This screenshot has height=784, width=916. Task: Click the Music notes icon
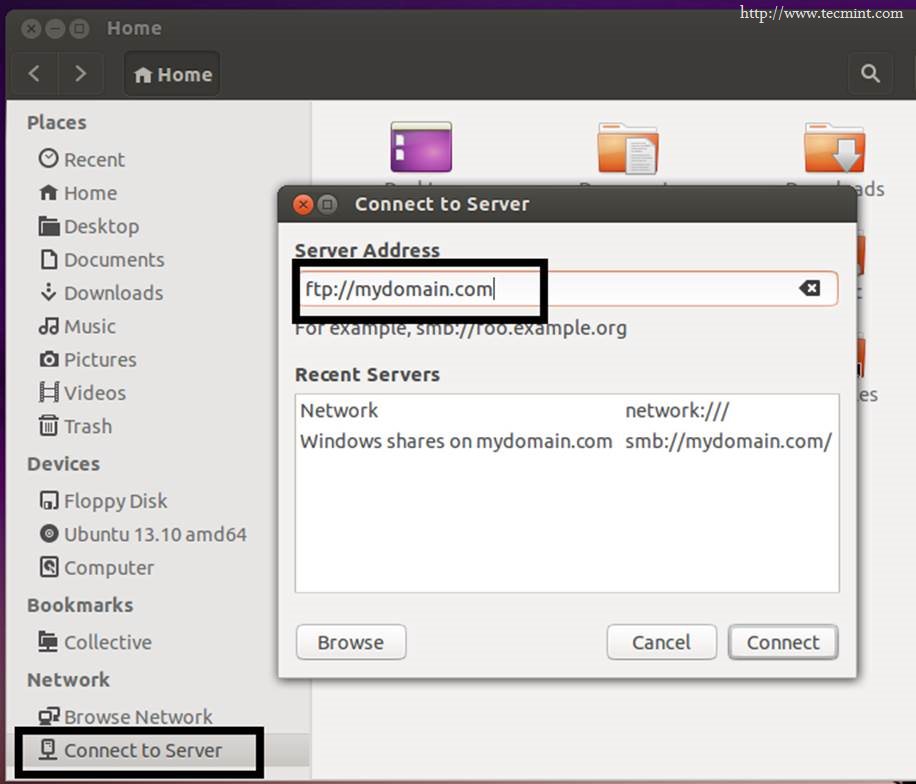[x=48, y=325]
